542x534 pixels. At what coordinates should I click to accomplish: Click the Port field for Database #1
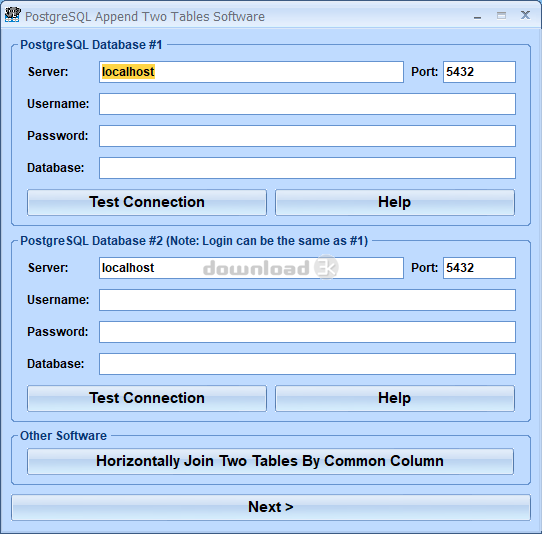(x=479, y=72)
